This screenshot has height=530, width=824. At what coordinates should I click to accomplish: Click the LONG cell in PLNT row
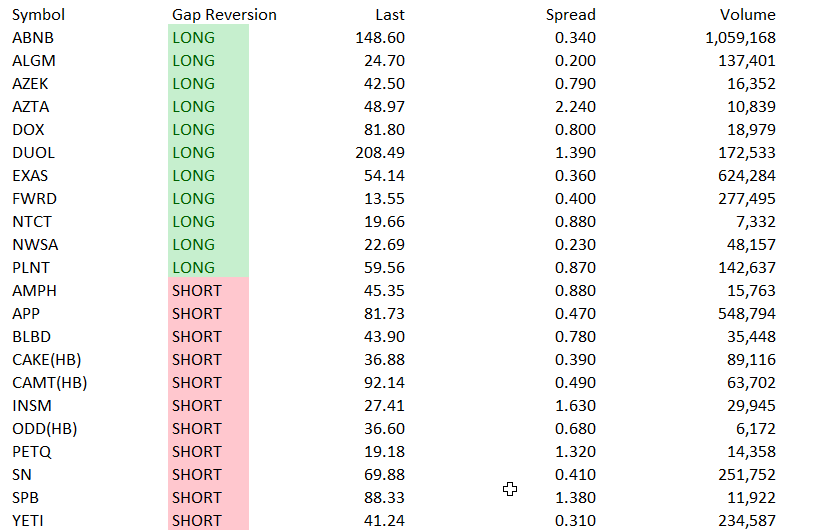click(209, 268)
